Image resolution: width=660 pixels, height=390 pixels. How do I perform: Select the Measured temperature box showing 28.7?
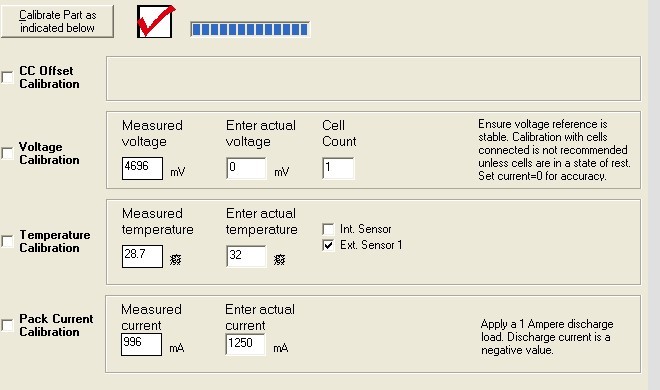pyautogui.click(x=142, y=256)
